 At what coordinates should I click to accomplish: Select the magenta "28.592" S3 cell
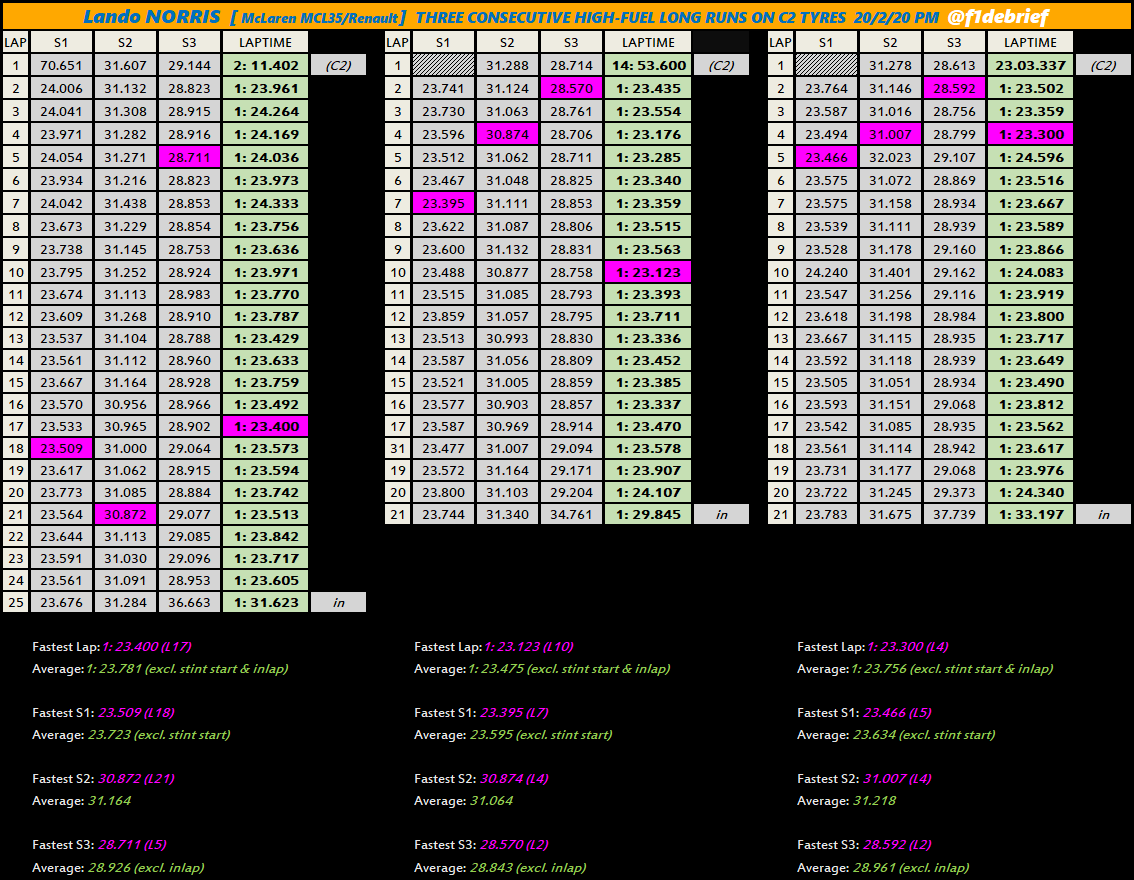tap(954, 88)
